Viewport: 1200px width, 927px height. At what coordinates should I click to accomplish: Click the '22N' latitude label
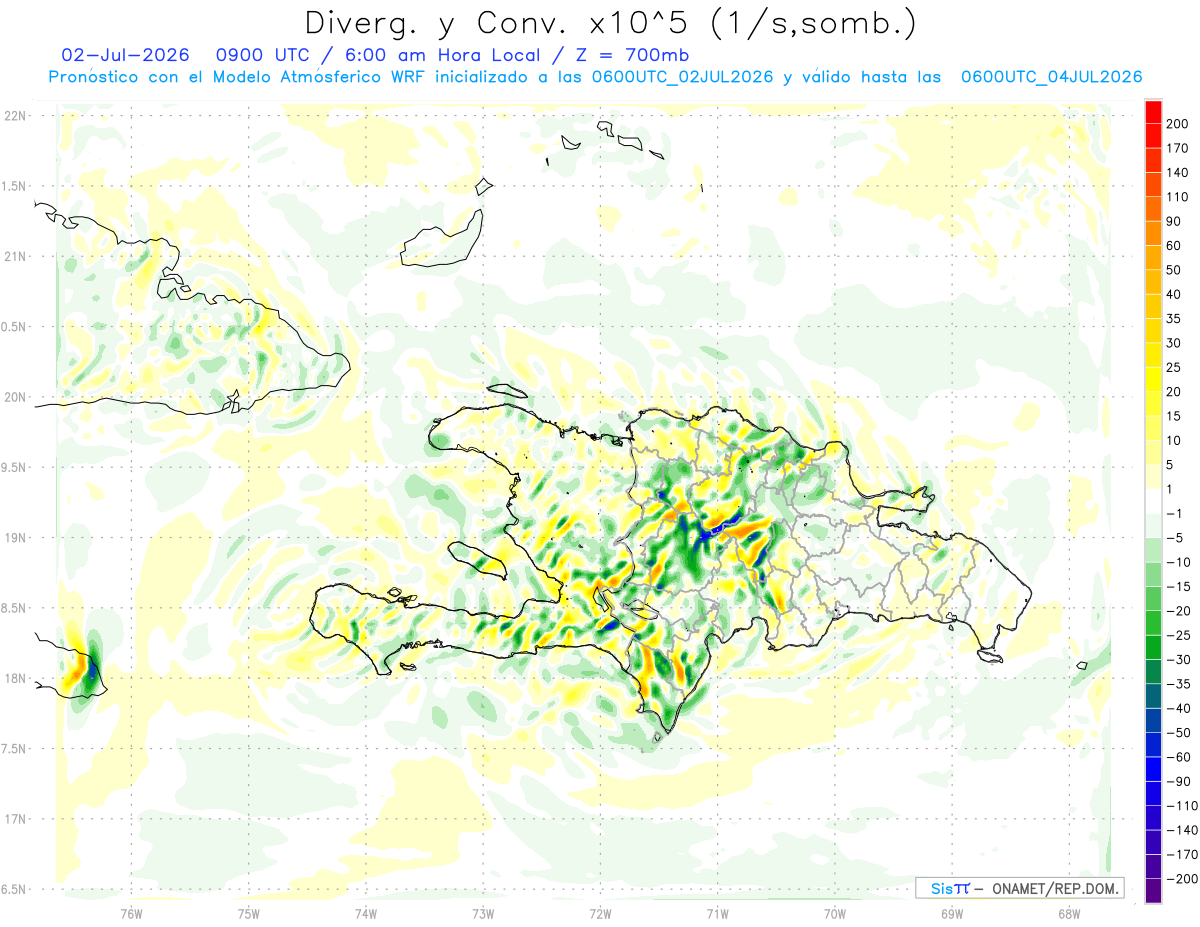coord(15,115)
